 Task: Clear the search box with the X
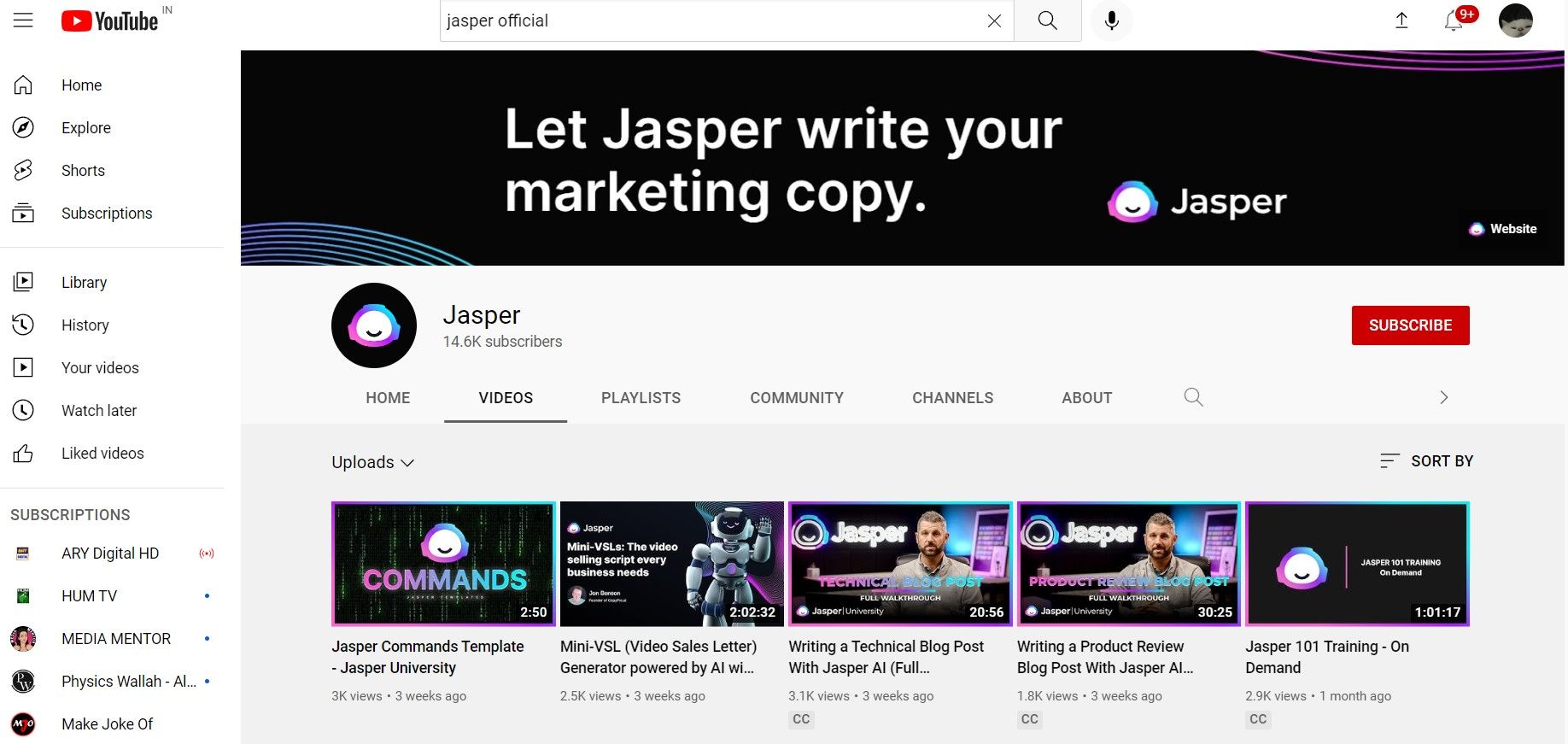tap(994, 21)
